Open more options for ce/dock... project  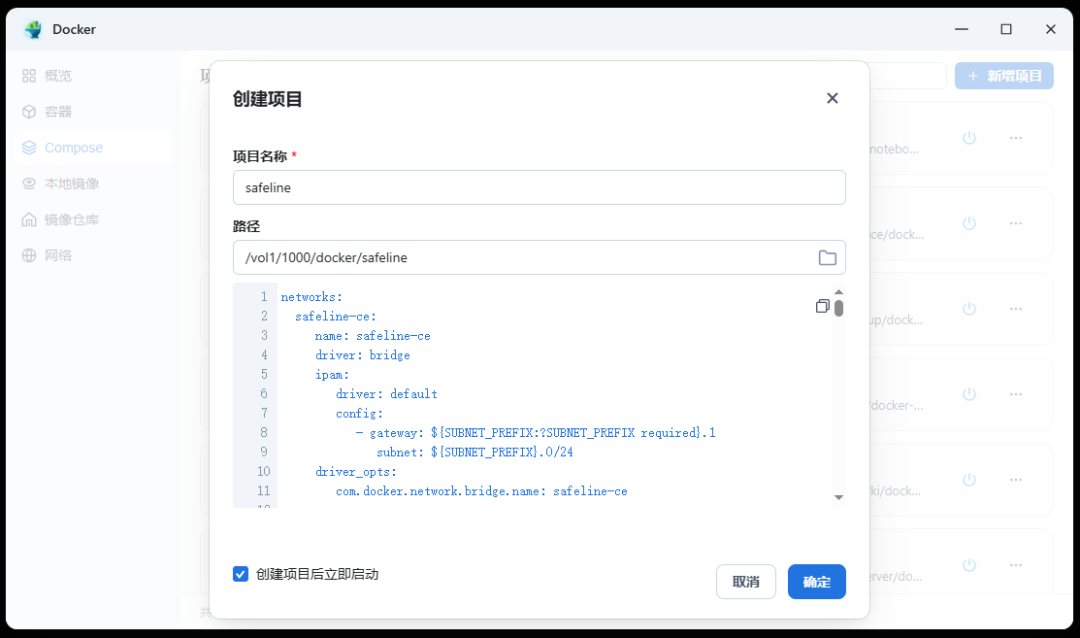pos(1016,223)
